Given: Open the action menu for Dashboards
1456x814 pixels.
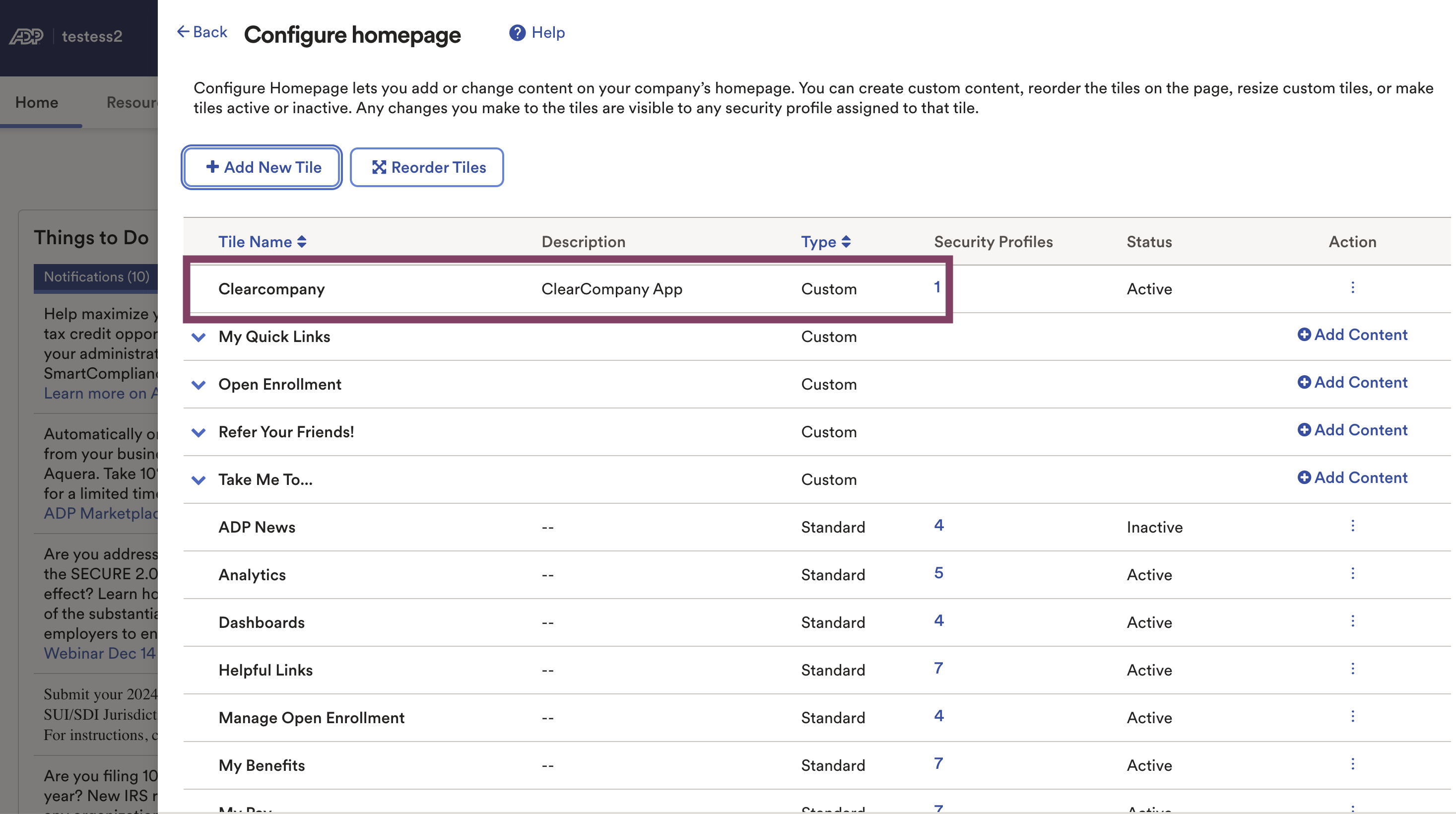Looking at the screenshot, I should point(1353,621).
